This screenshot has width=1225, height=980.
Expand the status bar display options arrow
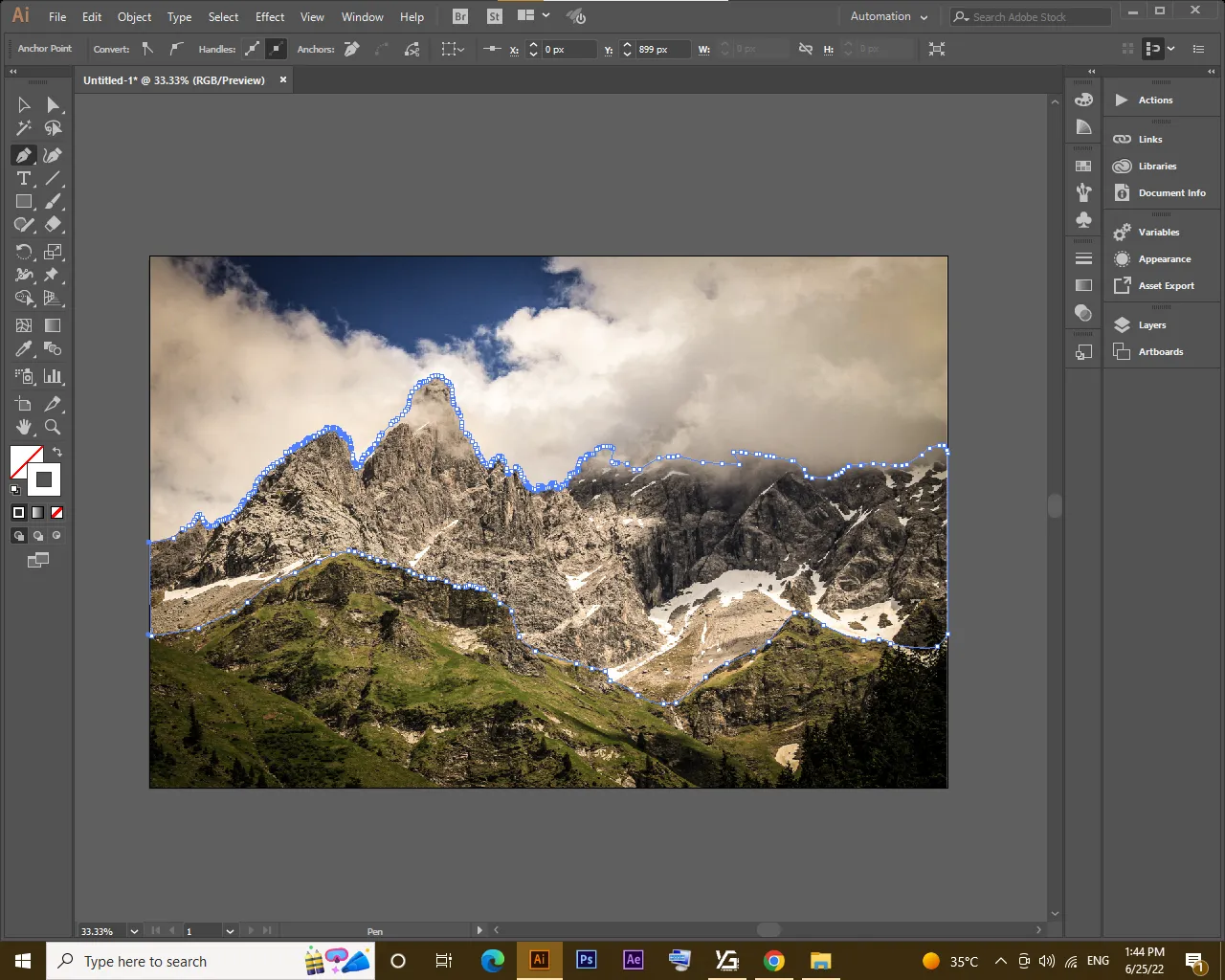(479, 930)
